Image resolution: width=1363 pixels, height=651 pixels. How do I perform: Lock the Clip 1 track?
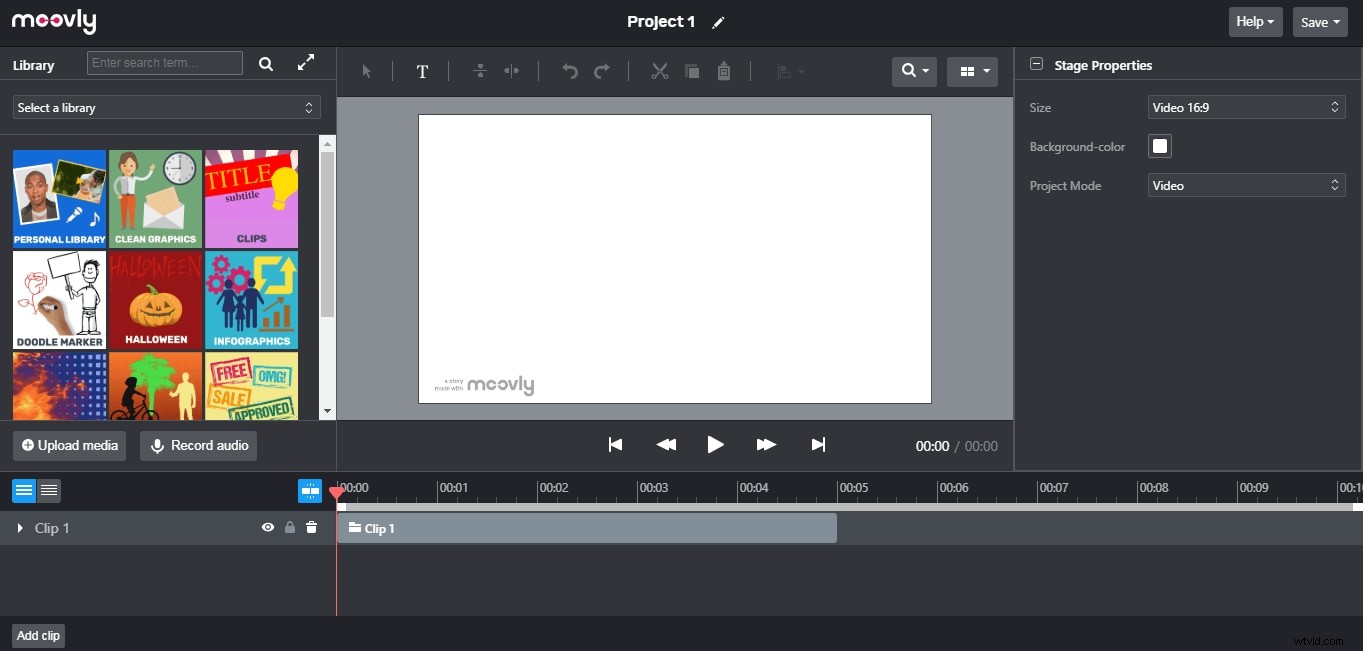289,527
